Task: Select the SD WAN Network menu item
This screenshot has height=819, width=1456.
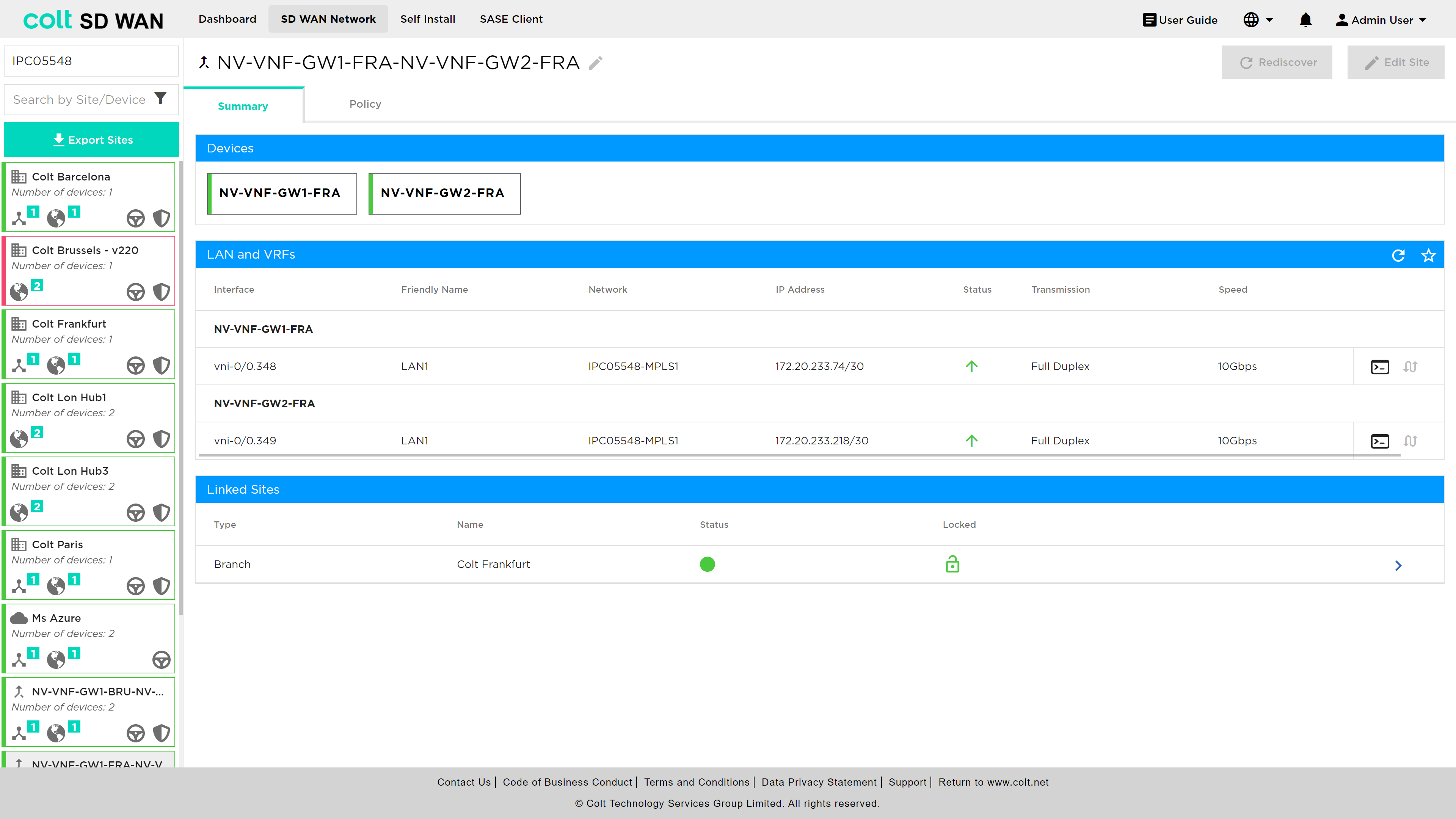Action: 328,19
